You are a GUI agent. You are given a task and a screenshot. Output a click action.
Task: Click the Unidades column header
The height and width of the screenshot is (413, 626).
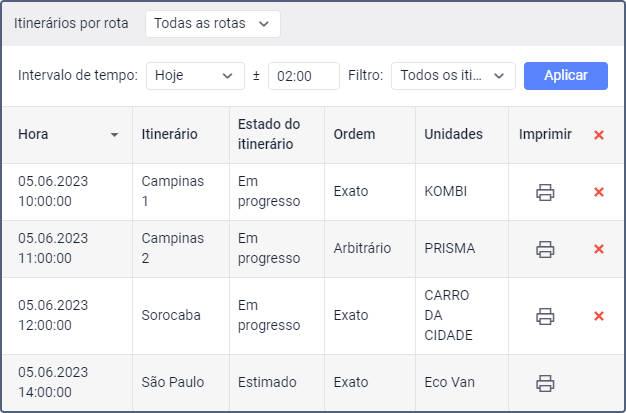pyautogui.click(x=453, y=135)
